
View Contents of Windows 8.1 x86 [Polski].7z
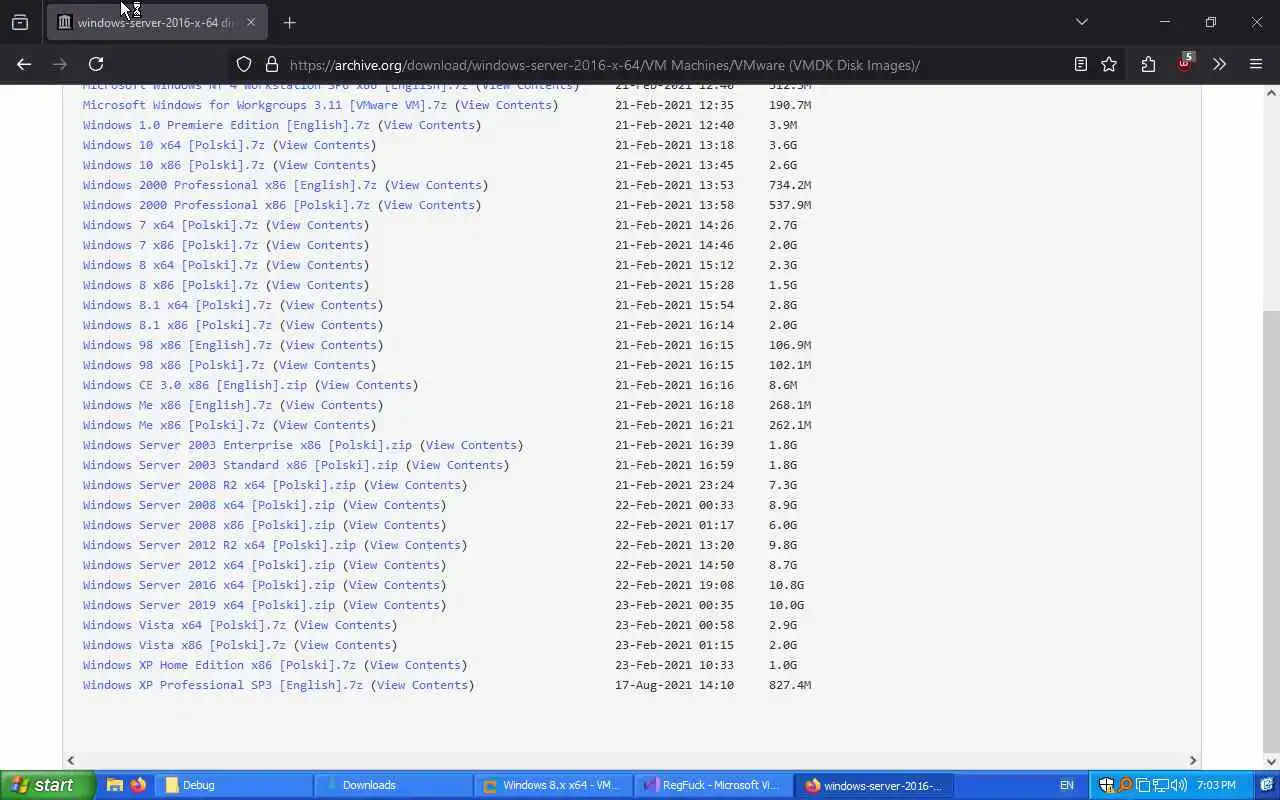tap(331, 325)
